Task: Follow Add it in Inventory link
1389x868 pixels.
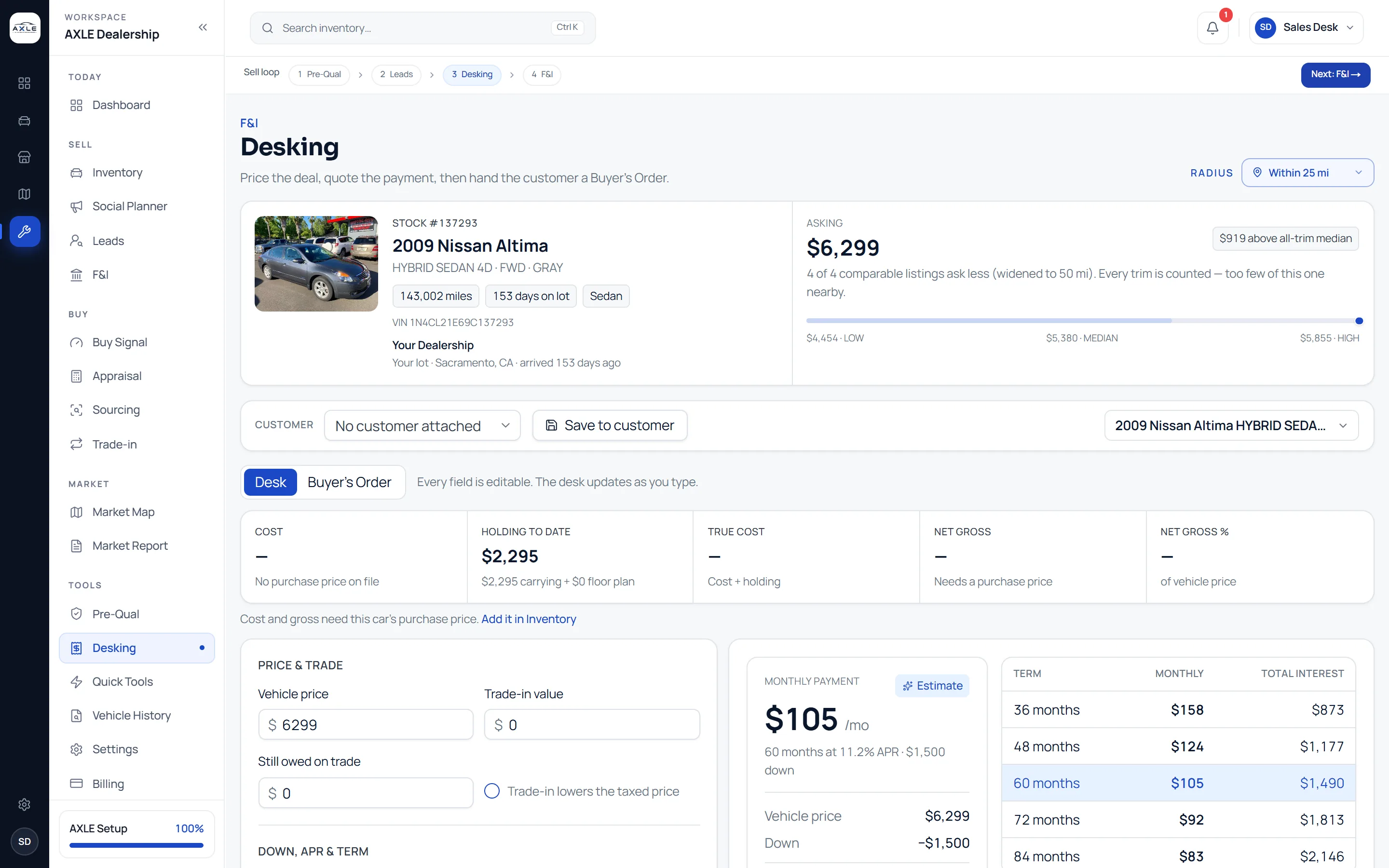Action: coord(529,619)
